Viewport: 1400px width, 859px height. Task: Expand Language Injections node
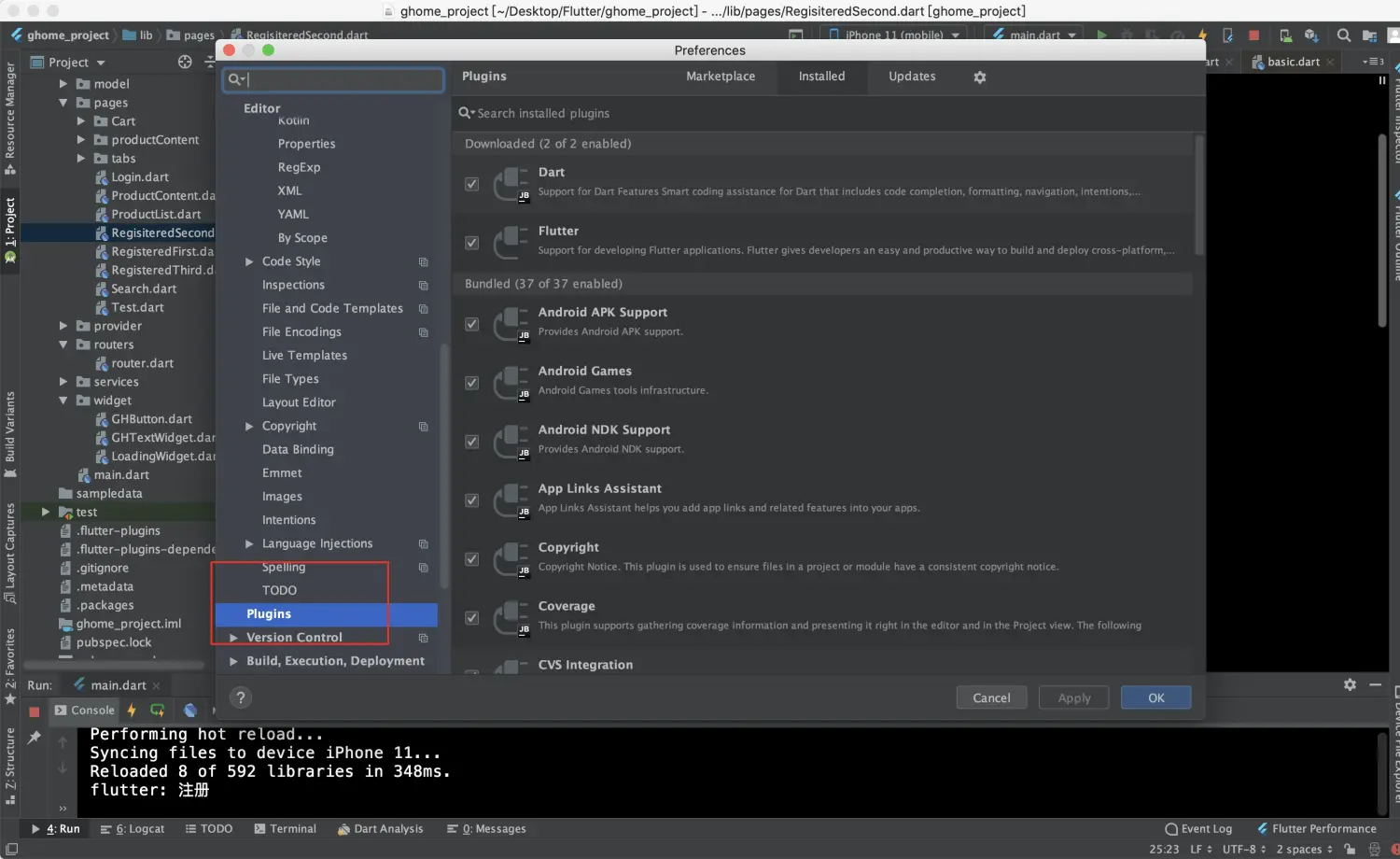click(x=249, y=544)
